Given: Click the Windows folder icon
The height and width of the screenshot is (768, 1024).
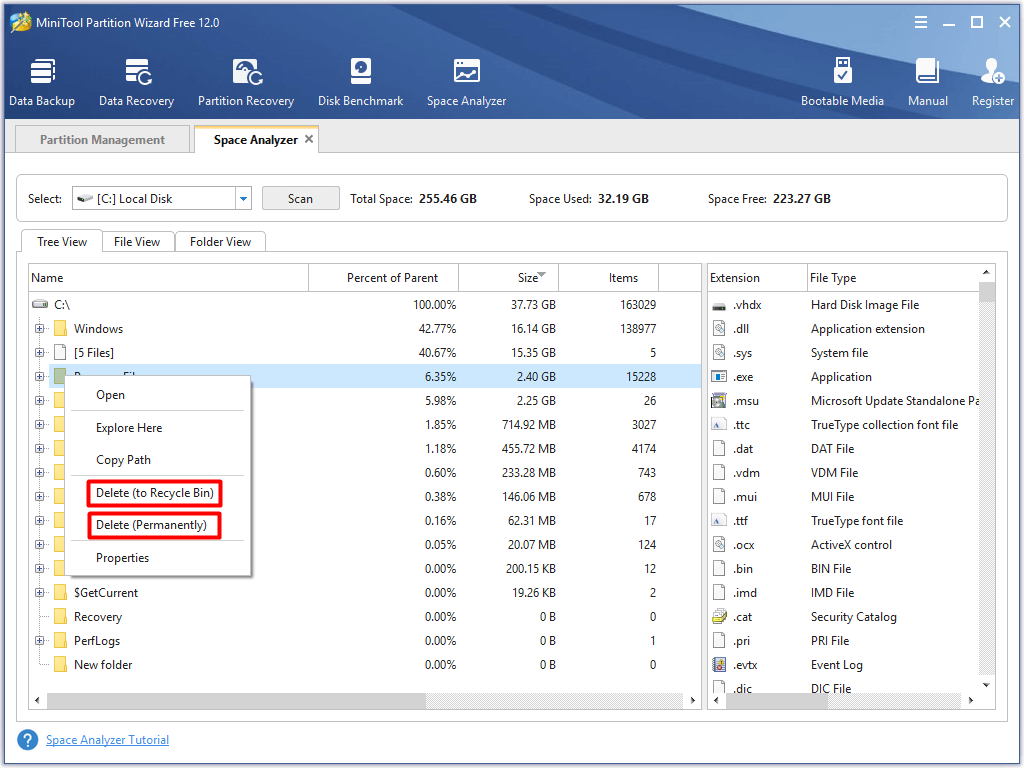Looking at the screenshot, I should tap(60, 328).
